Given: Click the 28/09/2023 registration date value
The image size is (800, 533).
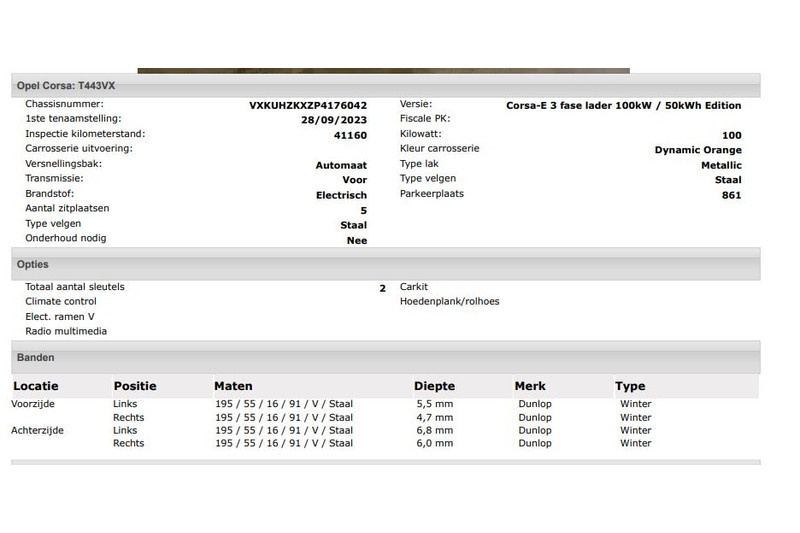Looking at the screenshot, I should (x=334, y=120).
